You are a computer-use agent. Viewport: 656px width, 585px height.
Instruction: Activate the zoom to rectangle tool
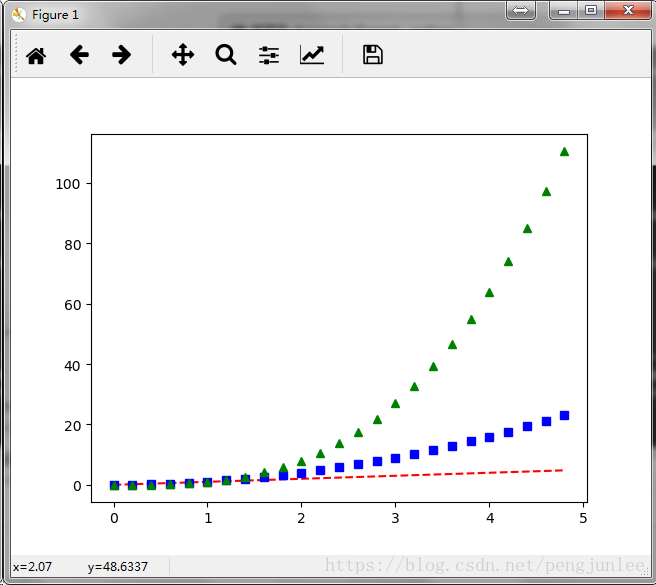226,55
